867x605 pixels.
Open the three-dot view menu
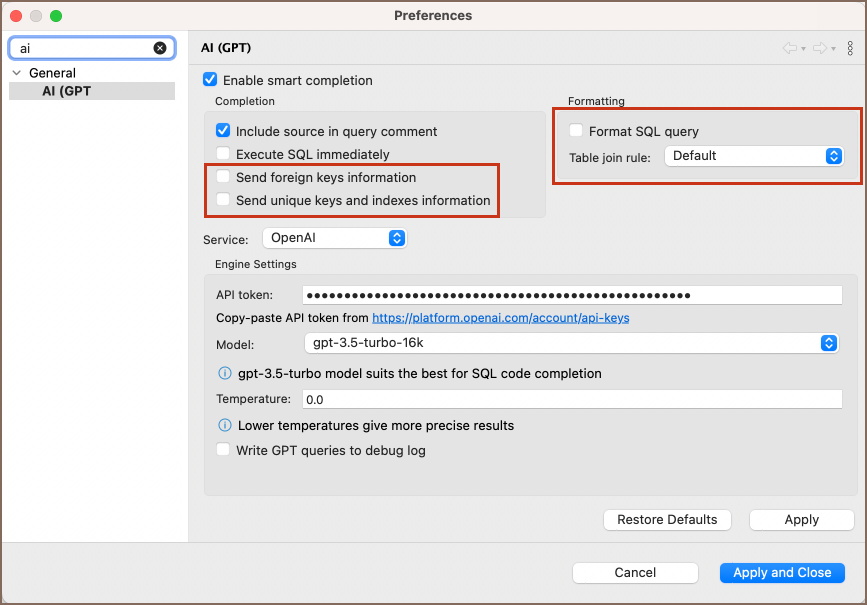[850, 48]
